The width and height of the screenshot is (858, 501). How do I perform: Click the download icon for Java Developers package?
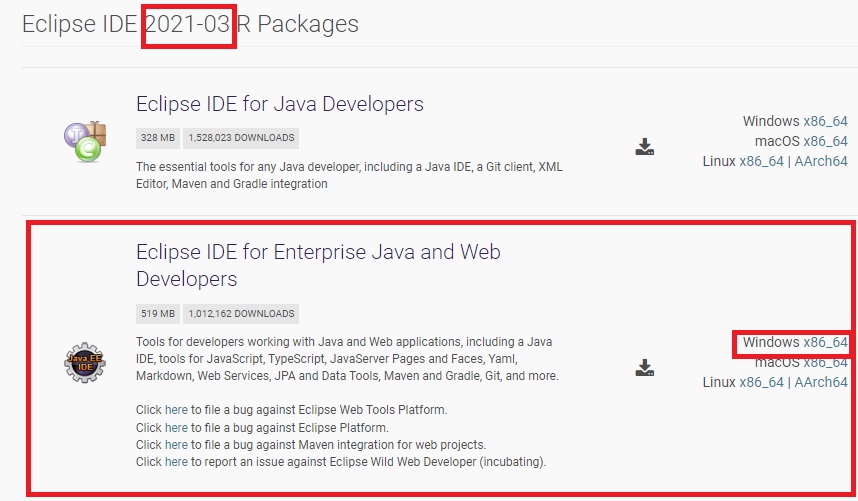click(645, 147)
